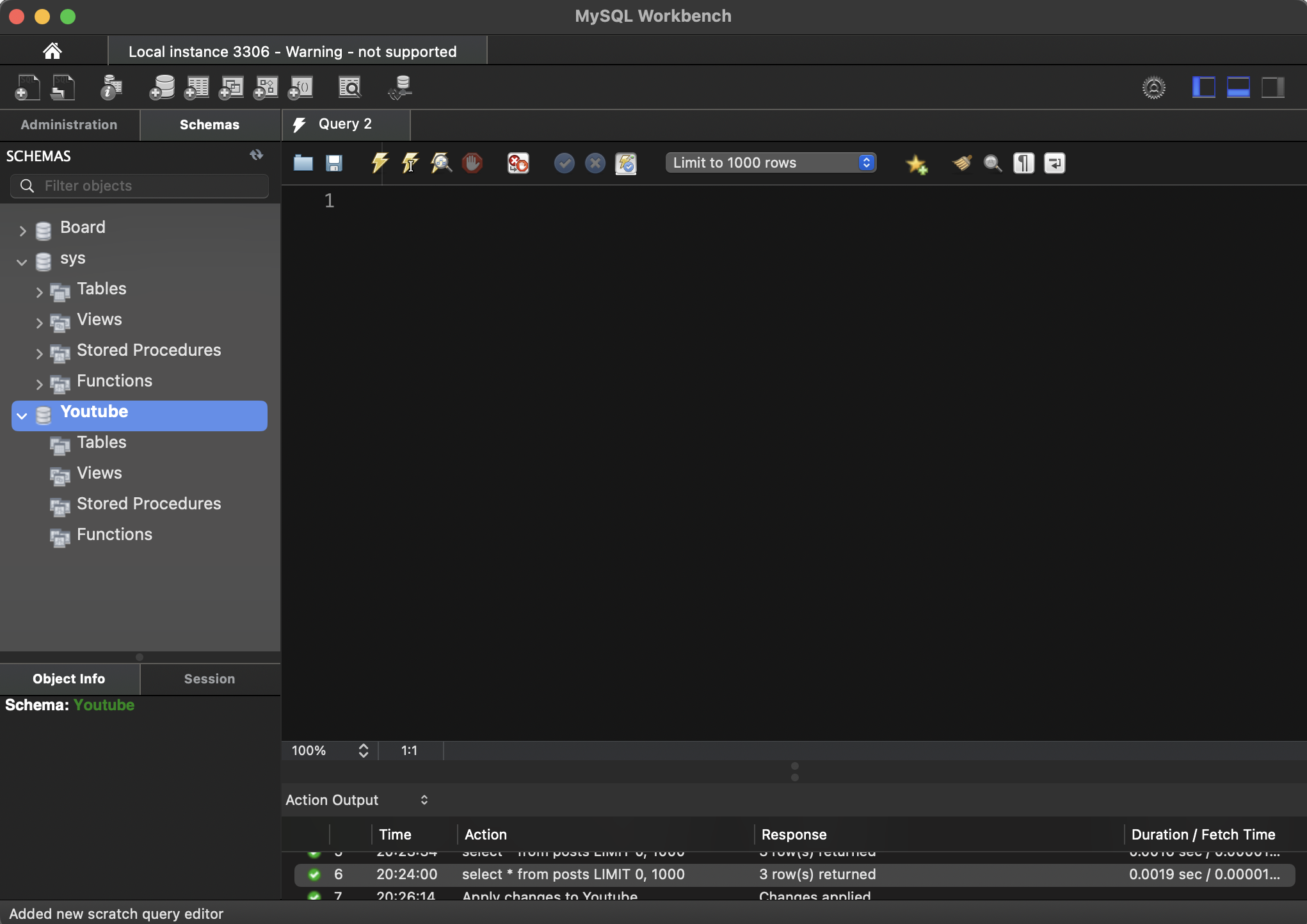Click the Reconnect to DBMS icon
Viewport: 1307px width, 924px height.
pos(401,88)
